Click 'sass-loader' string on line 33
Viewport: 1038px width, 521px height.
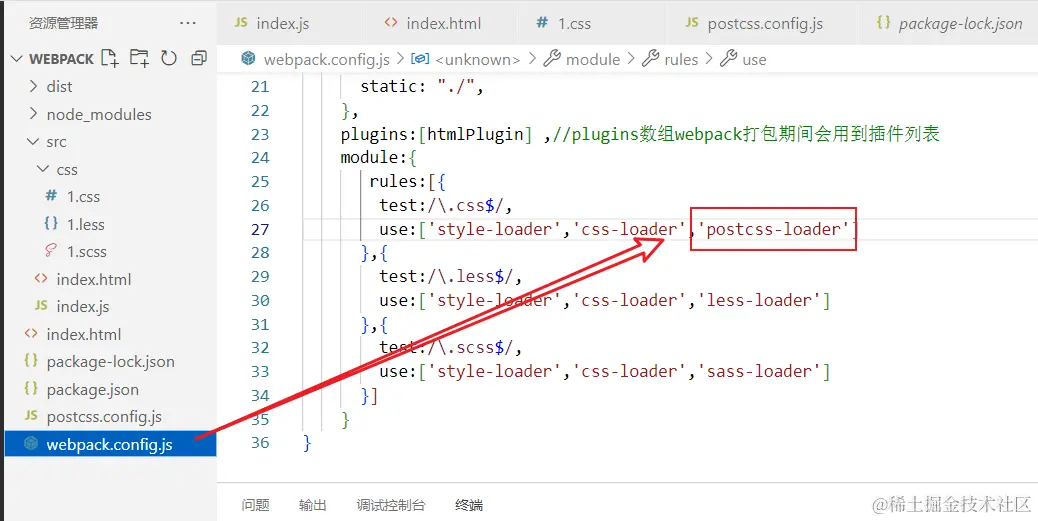point(759,371)
